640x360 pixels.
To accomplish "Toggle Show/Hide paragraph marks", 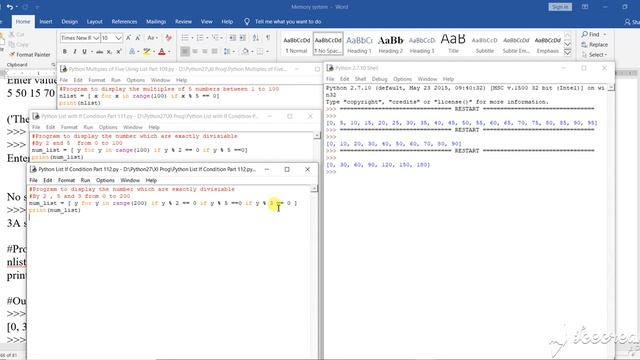I will [268, 38].
